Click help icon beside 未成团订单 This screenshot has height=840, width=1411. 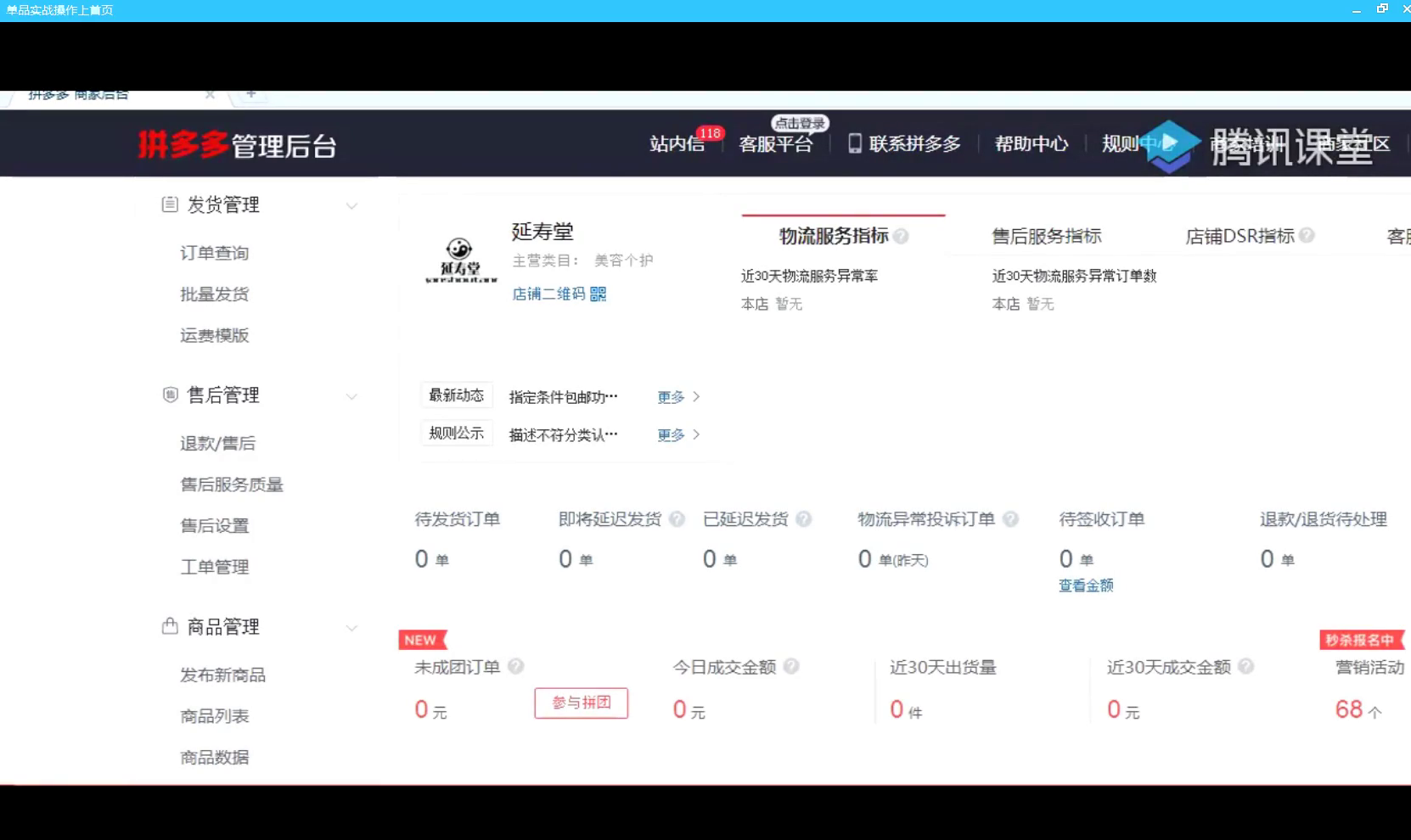(x=515, y=666)
